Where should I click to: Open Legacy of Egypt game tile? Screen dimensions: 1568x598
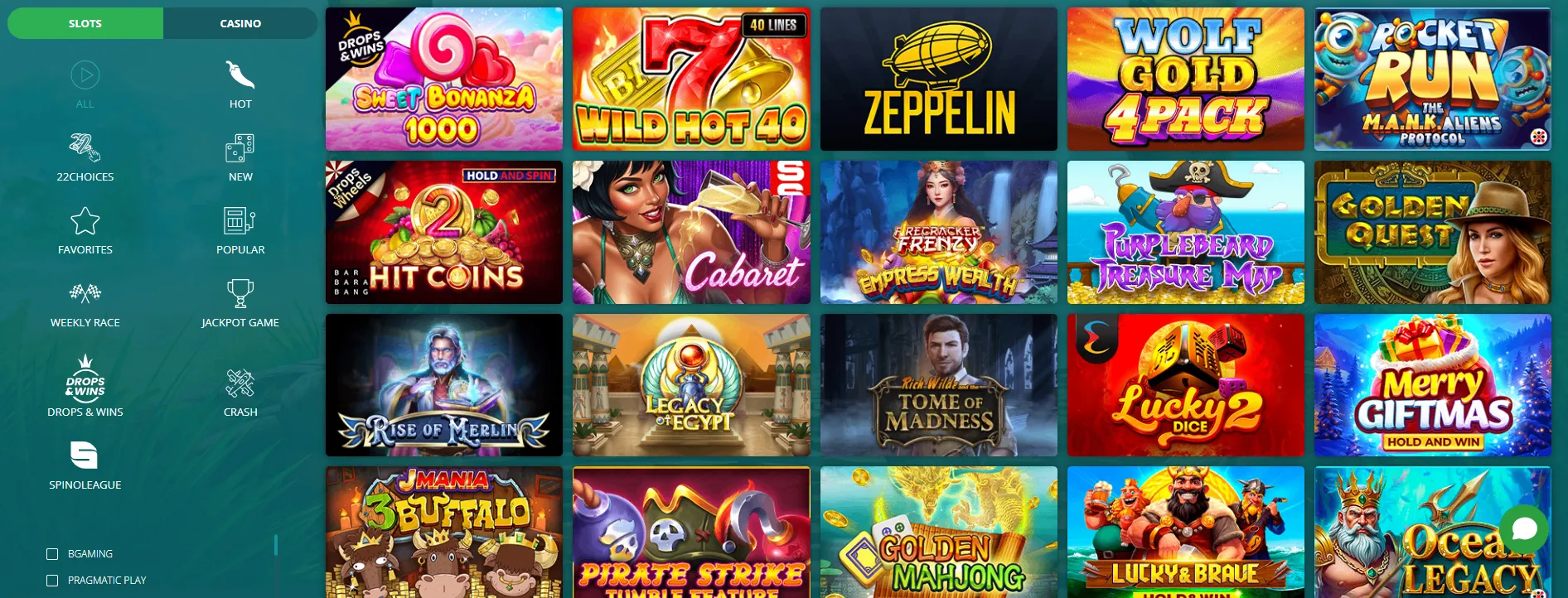point(691,385)
